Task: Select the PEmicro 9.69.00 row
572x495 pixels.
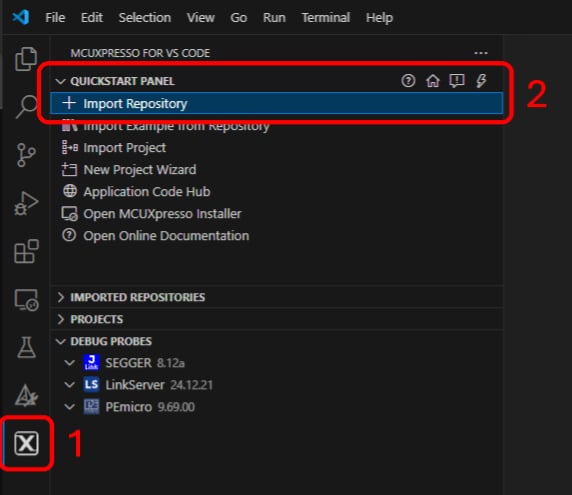Action: coord(277,407)
